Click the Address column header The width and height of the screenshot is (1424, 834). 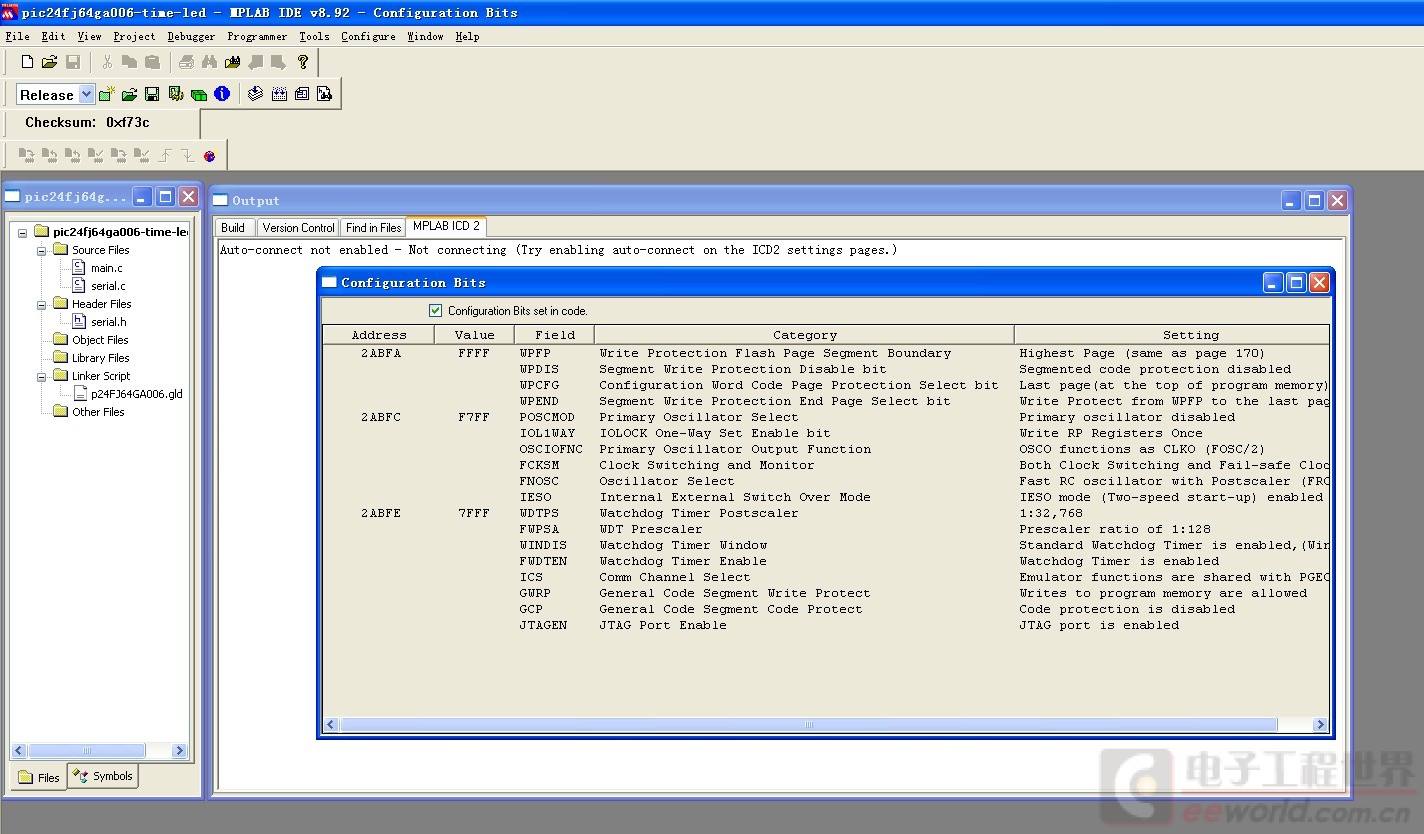click(x=379, y=335)
